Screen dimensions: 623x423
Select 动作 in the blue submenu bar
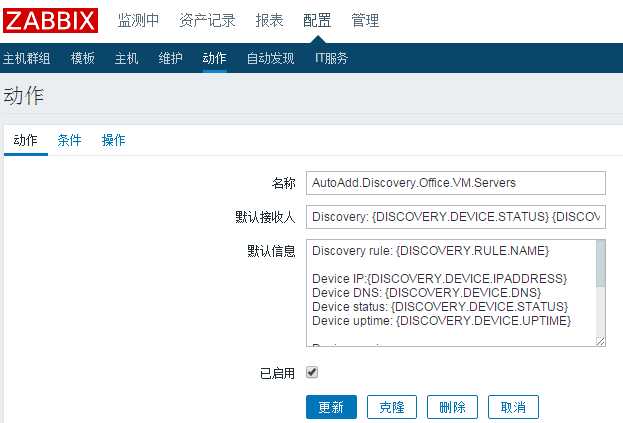coord(215,58)
